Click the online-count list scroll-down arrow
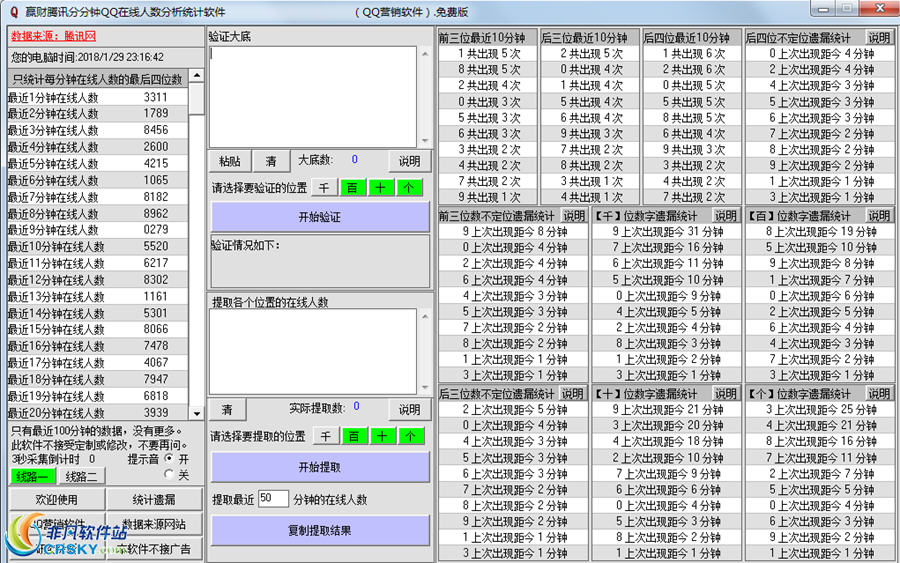The image size is (900, 563). point(197,413)
